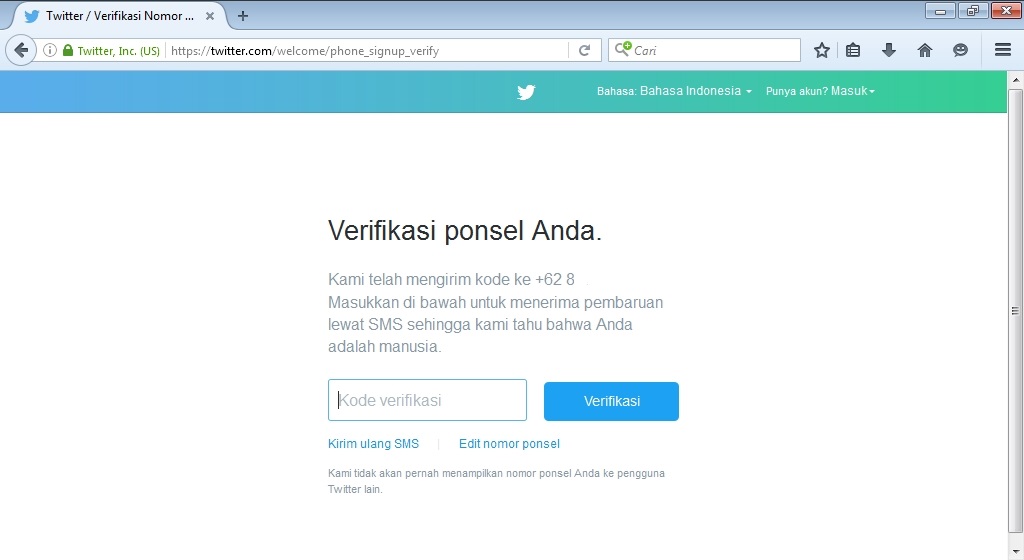Click the Verifikasi button
This screenshot has height=560, width=1024.
point(611,401)
